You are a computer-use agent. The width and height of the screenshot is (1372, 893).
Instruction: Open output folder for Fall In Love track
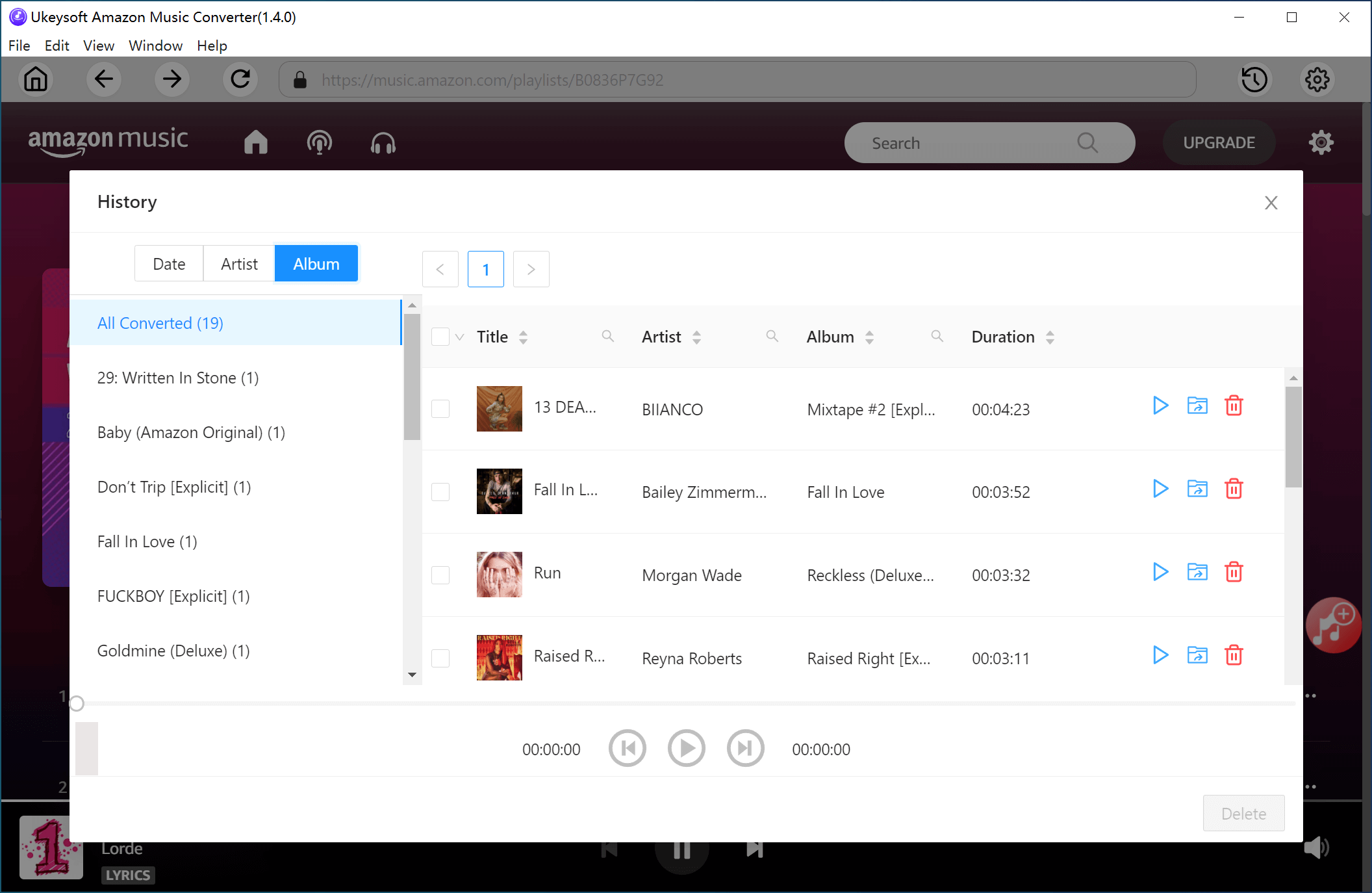pos(1197,489)
